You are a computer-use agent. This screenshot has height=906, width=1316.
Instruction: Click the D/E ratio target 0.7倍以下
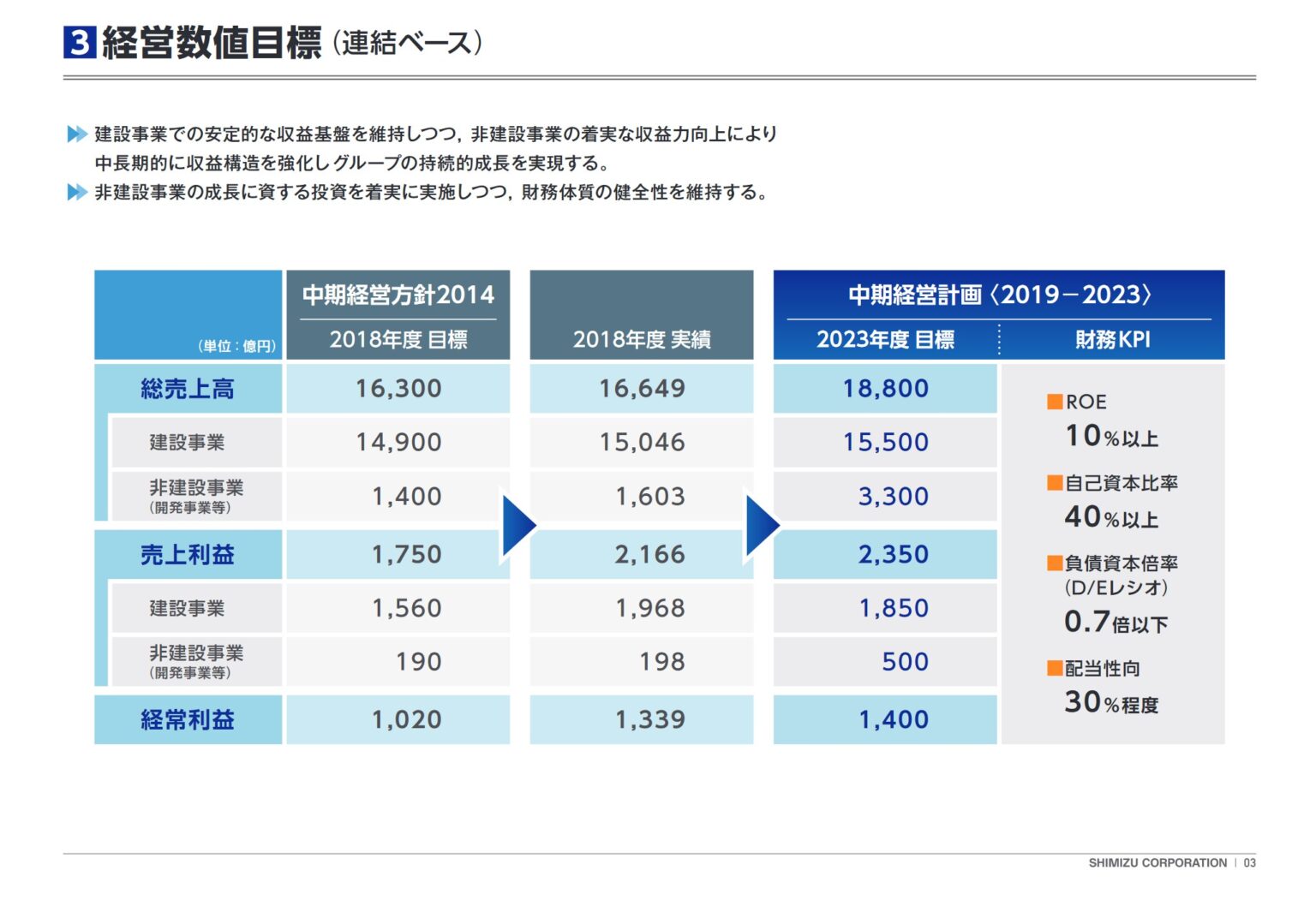click(1116, 622)
